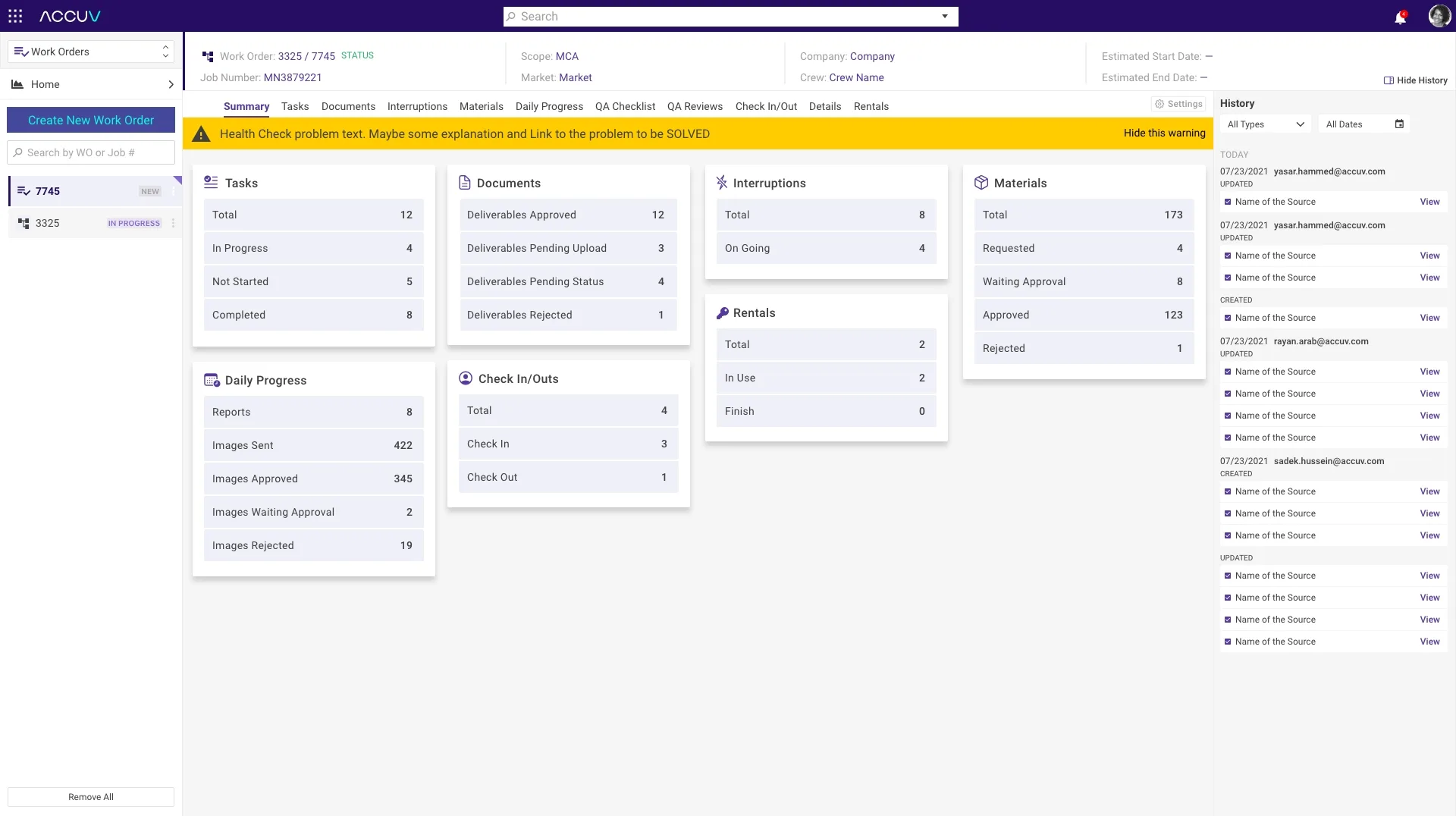This screenshot has height=816, width=1456.
Task: Click the Rentals key icon
Action: [x=722, y=312]
